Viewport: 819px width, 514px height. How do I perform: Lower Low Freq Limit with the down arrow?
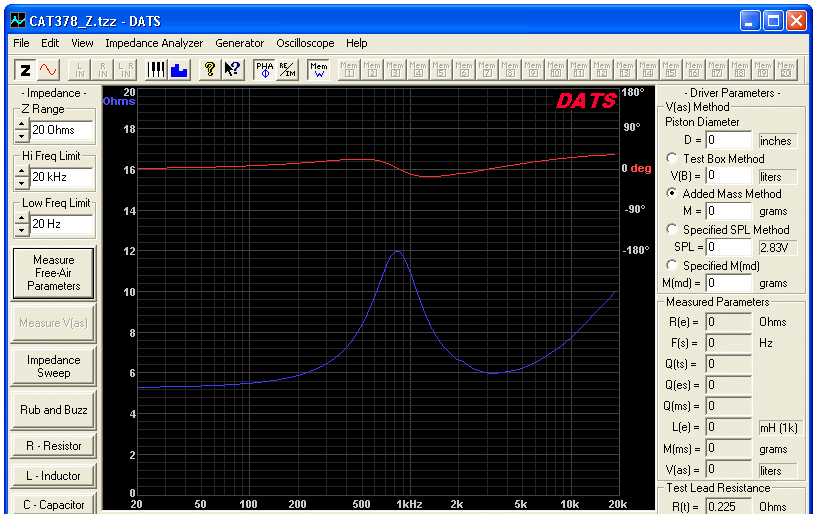(21, 230)
